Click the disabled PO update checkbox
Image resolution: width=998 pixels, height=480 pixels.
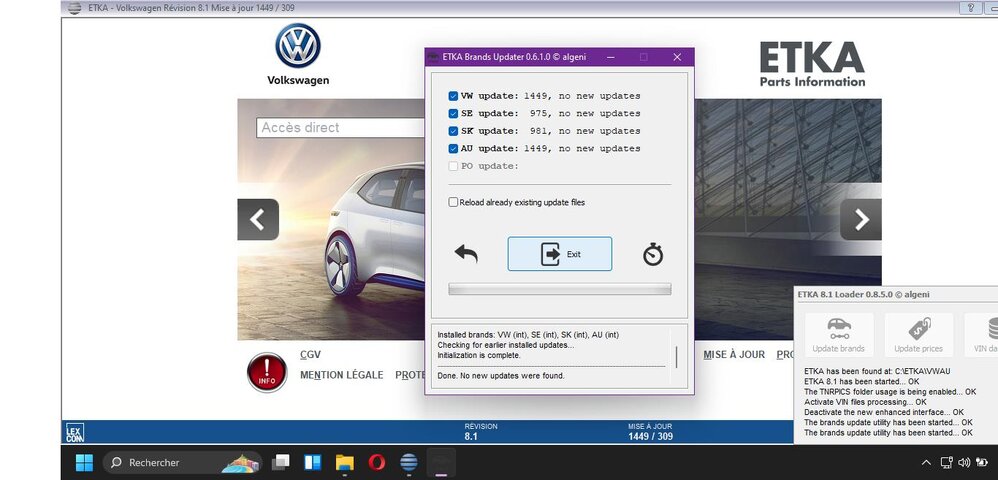(x=453, y=166)
